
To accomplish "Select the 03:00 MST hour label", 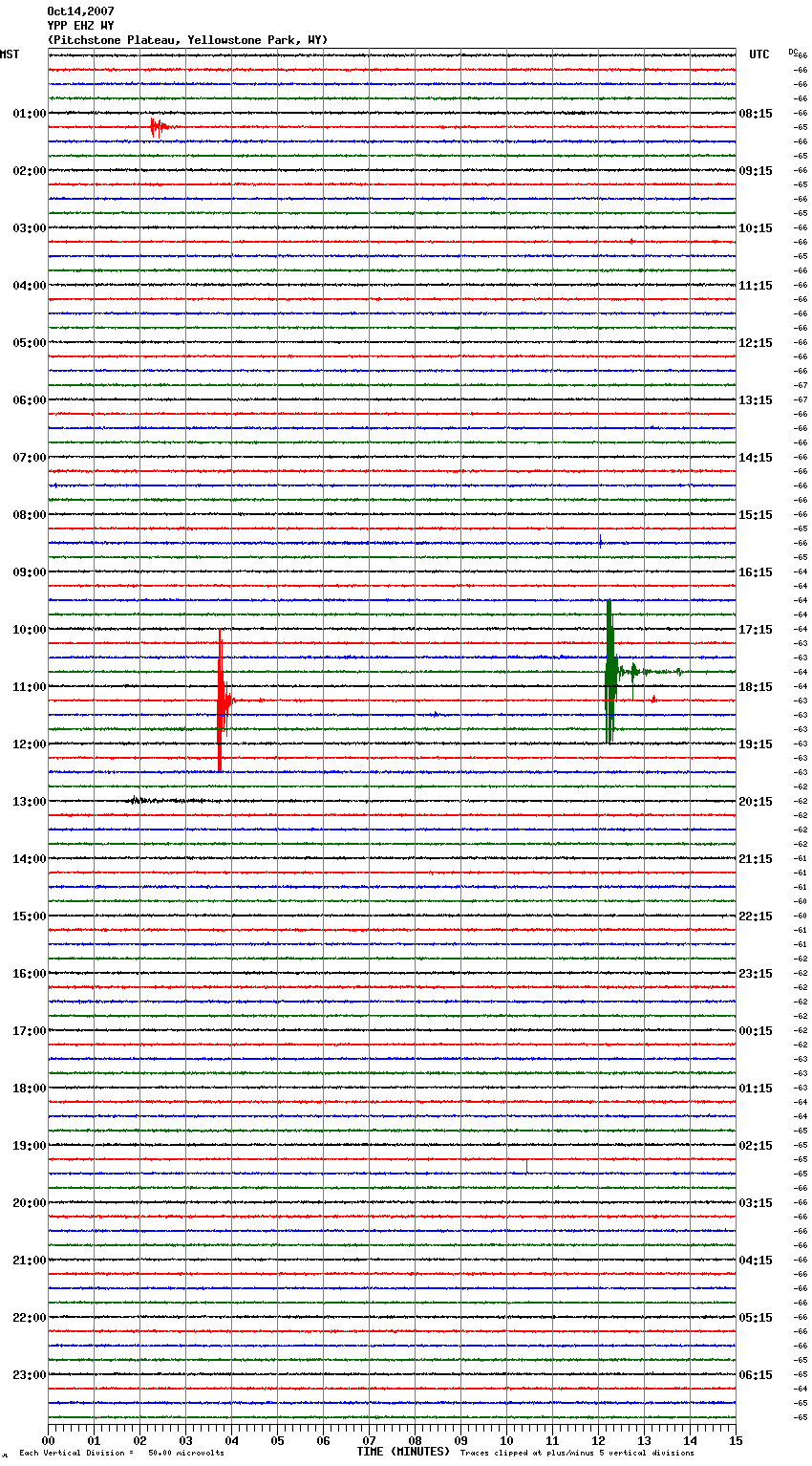I will click(29, 228).
